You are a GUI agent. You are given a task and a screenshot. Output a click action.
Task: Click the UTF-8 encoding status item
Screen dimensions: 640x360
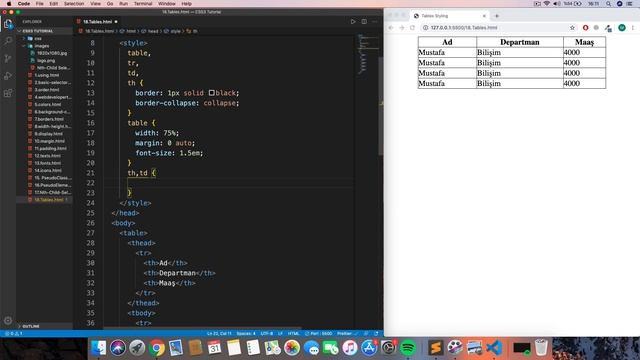click(x=267, y=333)
